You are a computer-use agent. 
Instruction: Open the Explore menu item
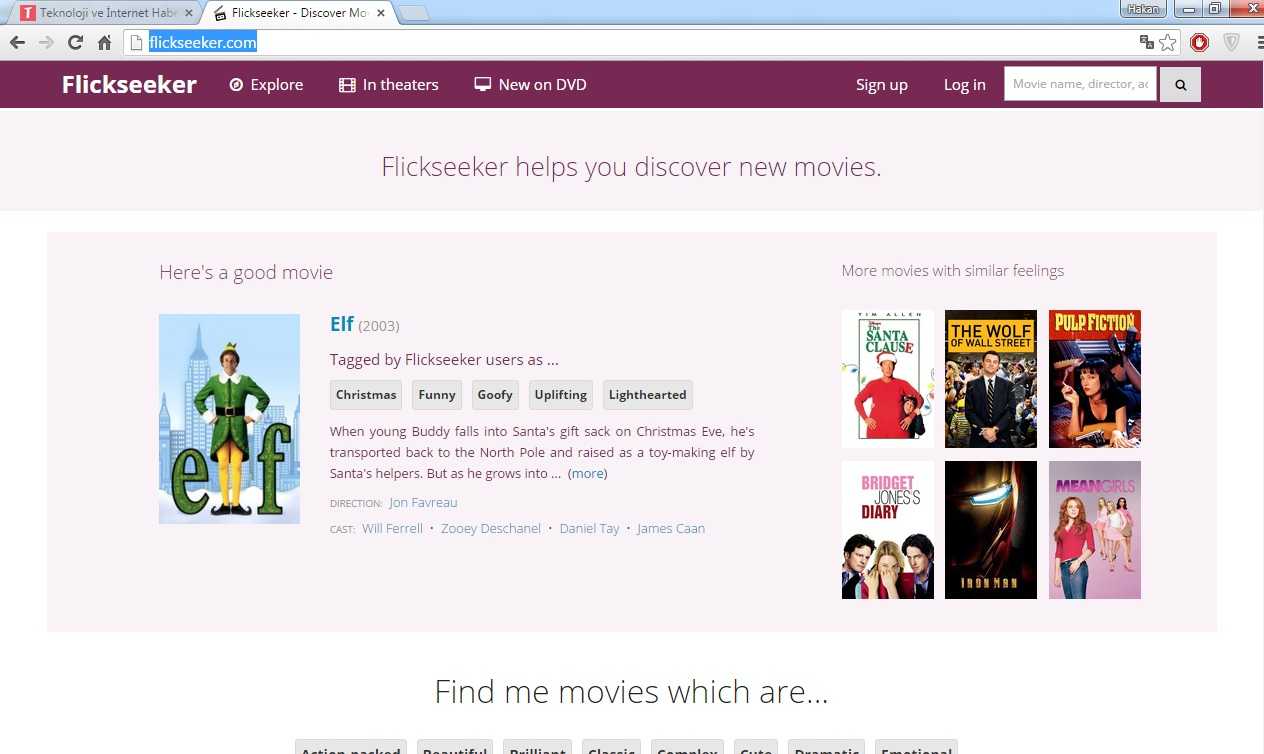(266, 85)
